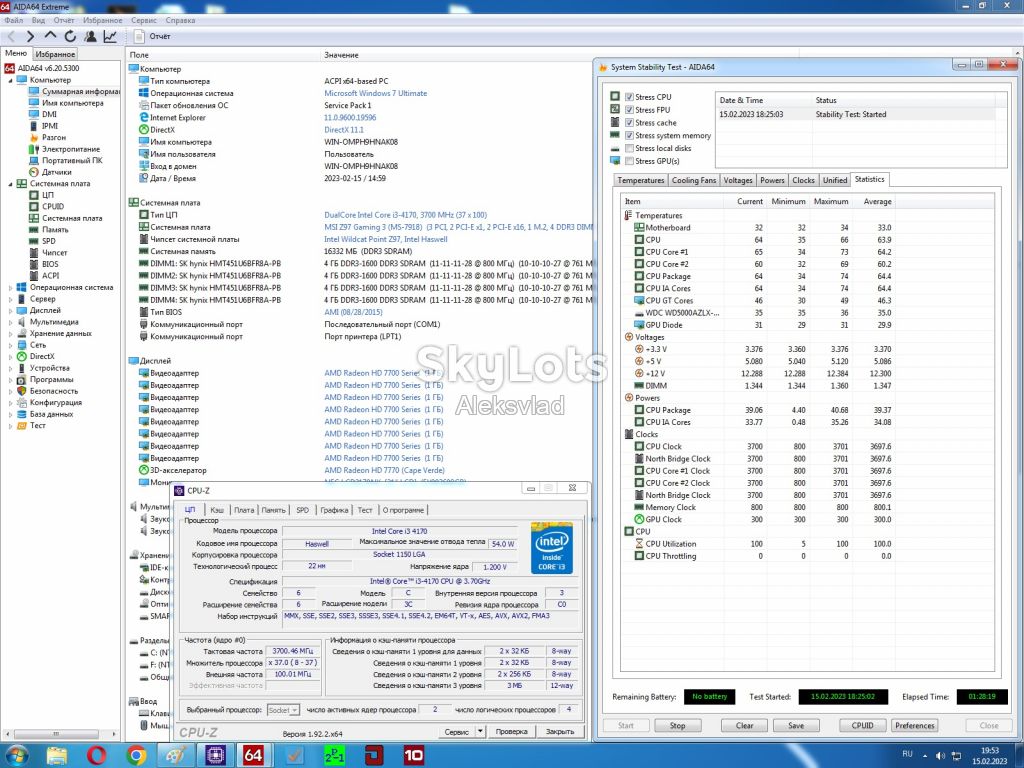Image resolution: width=1024 pixels, height=768 pixels.
Task: Open the Сервис menu in AIDA64
Action: [144, 20]
